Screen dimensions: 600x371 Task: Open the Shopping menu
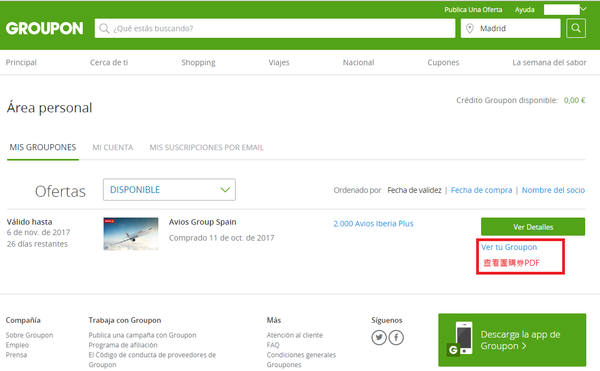click(x=198, y=62)
